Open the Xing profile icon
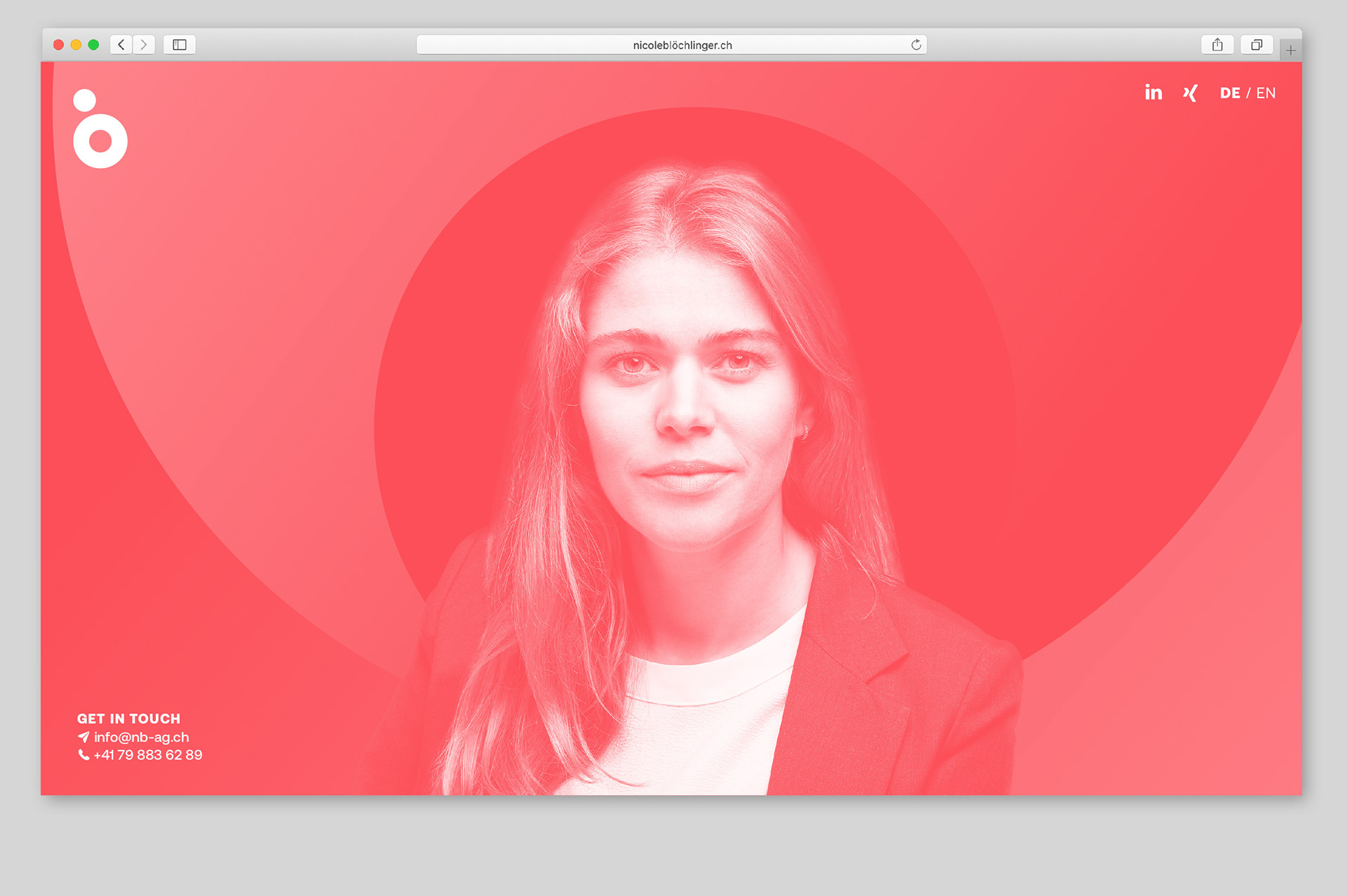Viewport: 1348px width, 896px height. pos(1189,93)
